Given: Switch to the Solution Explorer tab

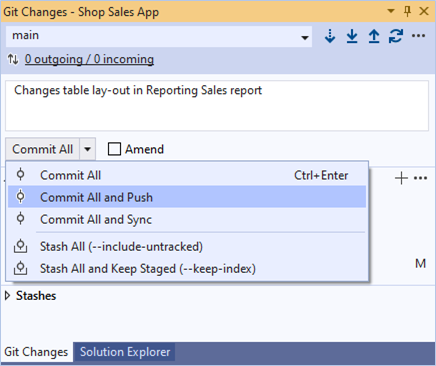Looking at the screenshot, I should 125,352.
